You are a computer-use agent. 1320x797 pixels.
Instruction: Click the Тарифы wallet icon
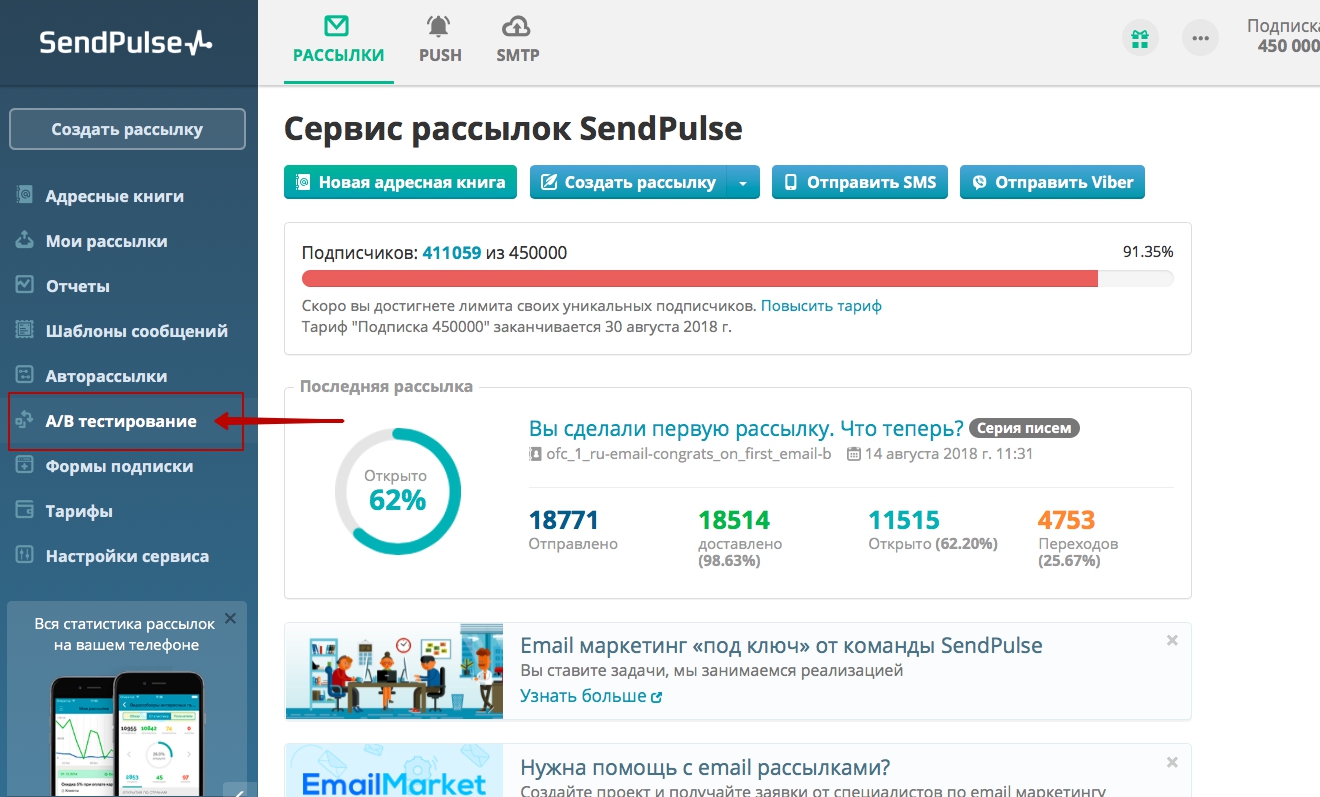point(25,510)
